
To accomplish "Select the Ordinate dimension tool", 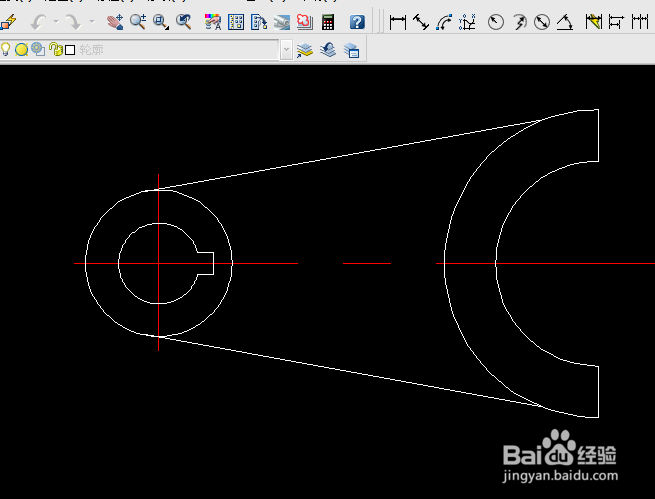I will [x=467, y=22].
